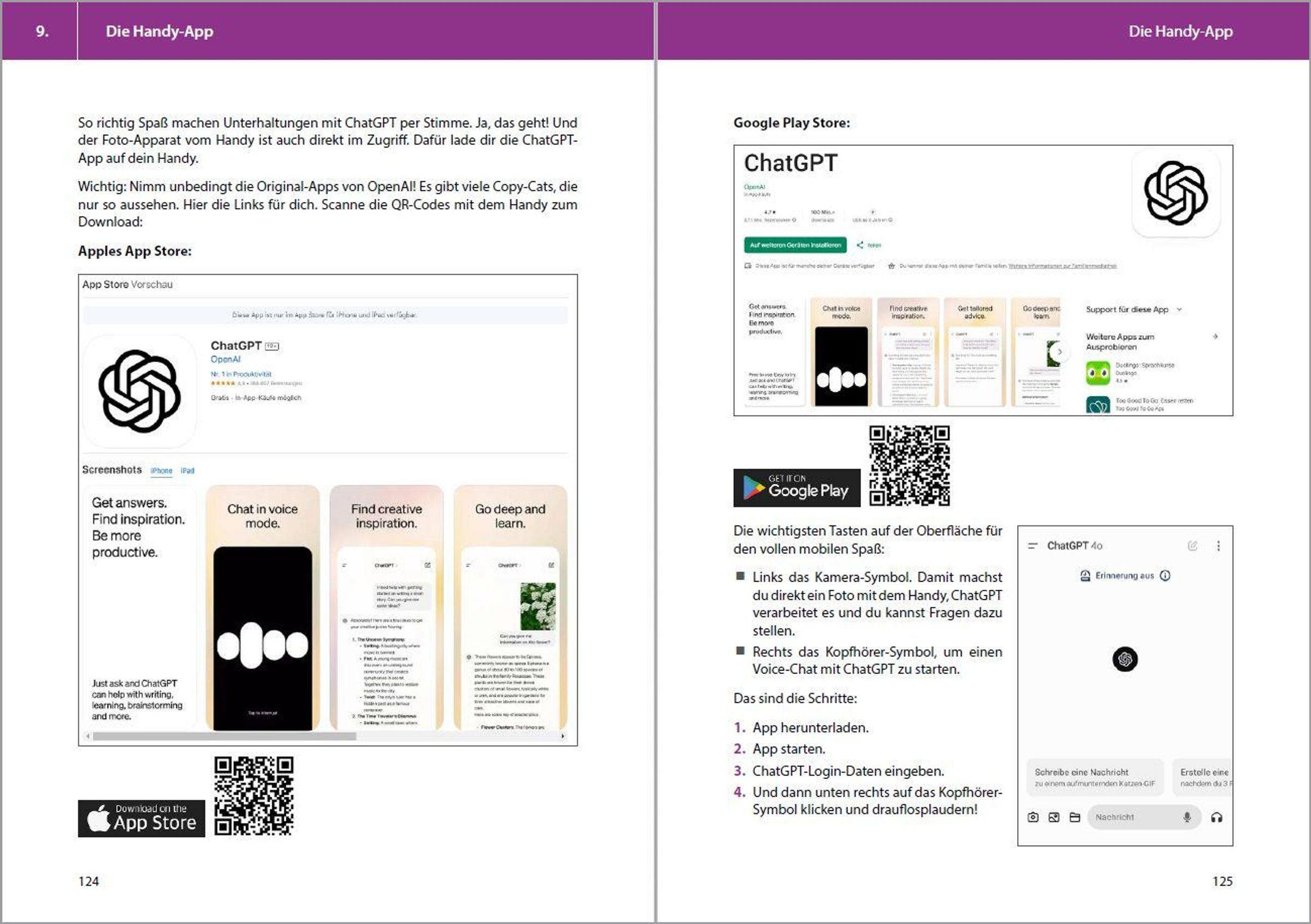Select the iPhone screenshots tab
Viewport: 1311px width, 924px height.
click(x=161, y=471)
